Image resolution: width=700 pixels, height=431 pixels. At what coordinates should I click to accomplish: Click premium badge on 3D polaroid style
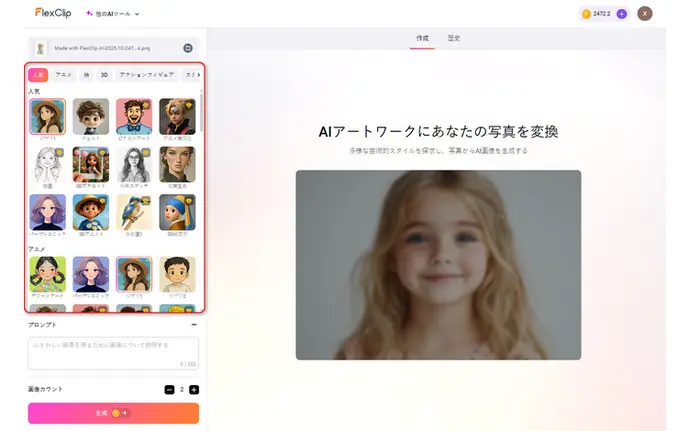102,153
